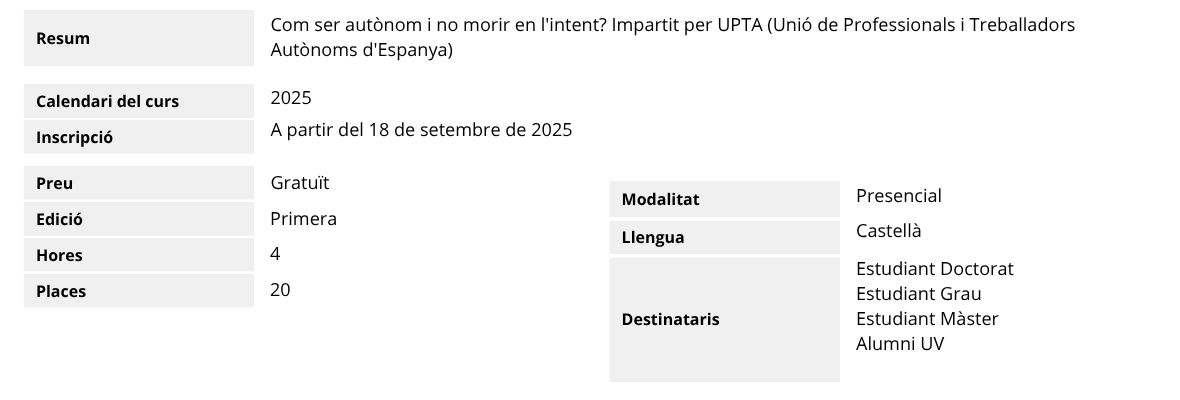1180x400 pixels.
Task: Click the Hores label cell
Action: (139, 256)
